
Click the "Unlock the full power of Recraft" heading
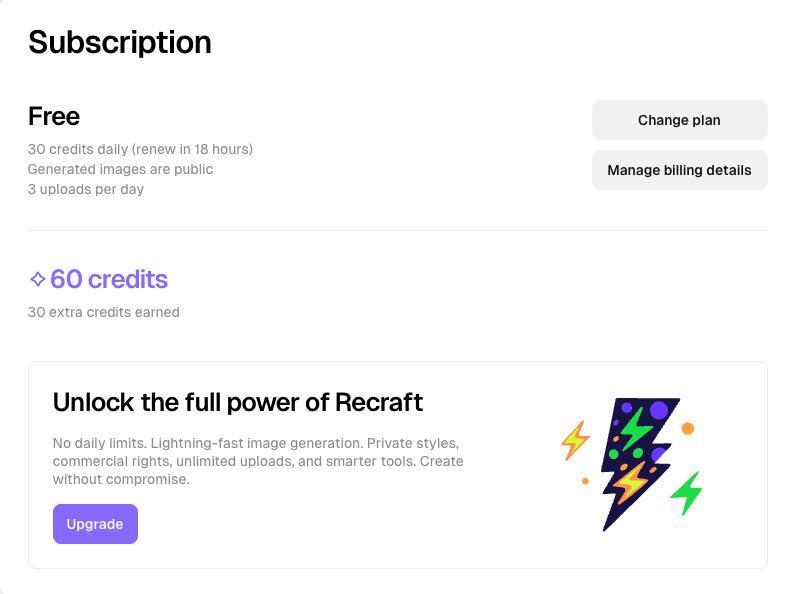click(x=238, y=402)
